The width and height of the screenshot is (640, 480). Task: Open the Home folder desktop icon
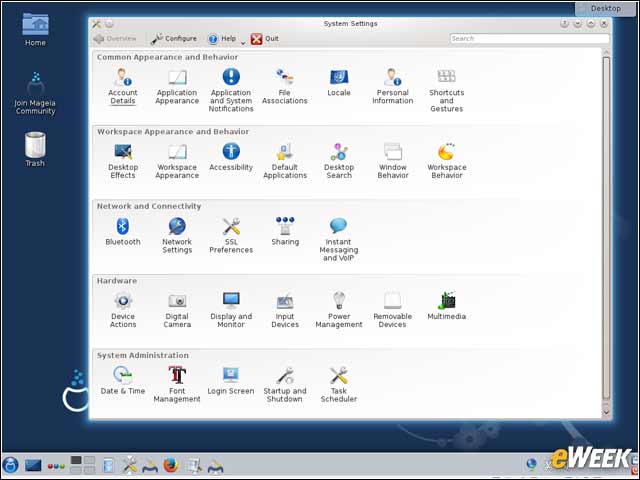pos(35,29)
